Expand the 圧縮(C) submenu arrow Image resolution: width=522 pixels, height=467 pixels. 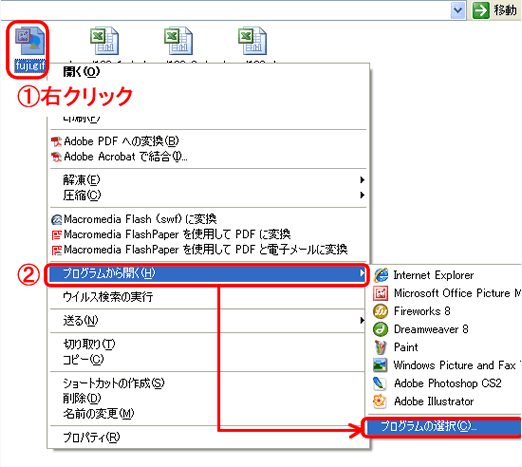point(362,195)
